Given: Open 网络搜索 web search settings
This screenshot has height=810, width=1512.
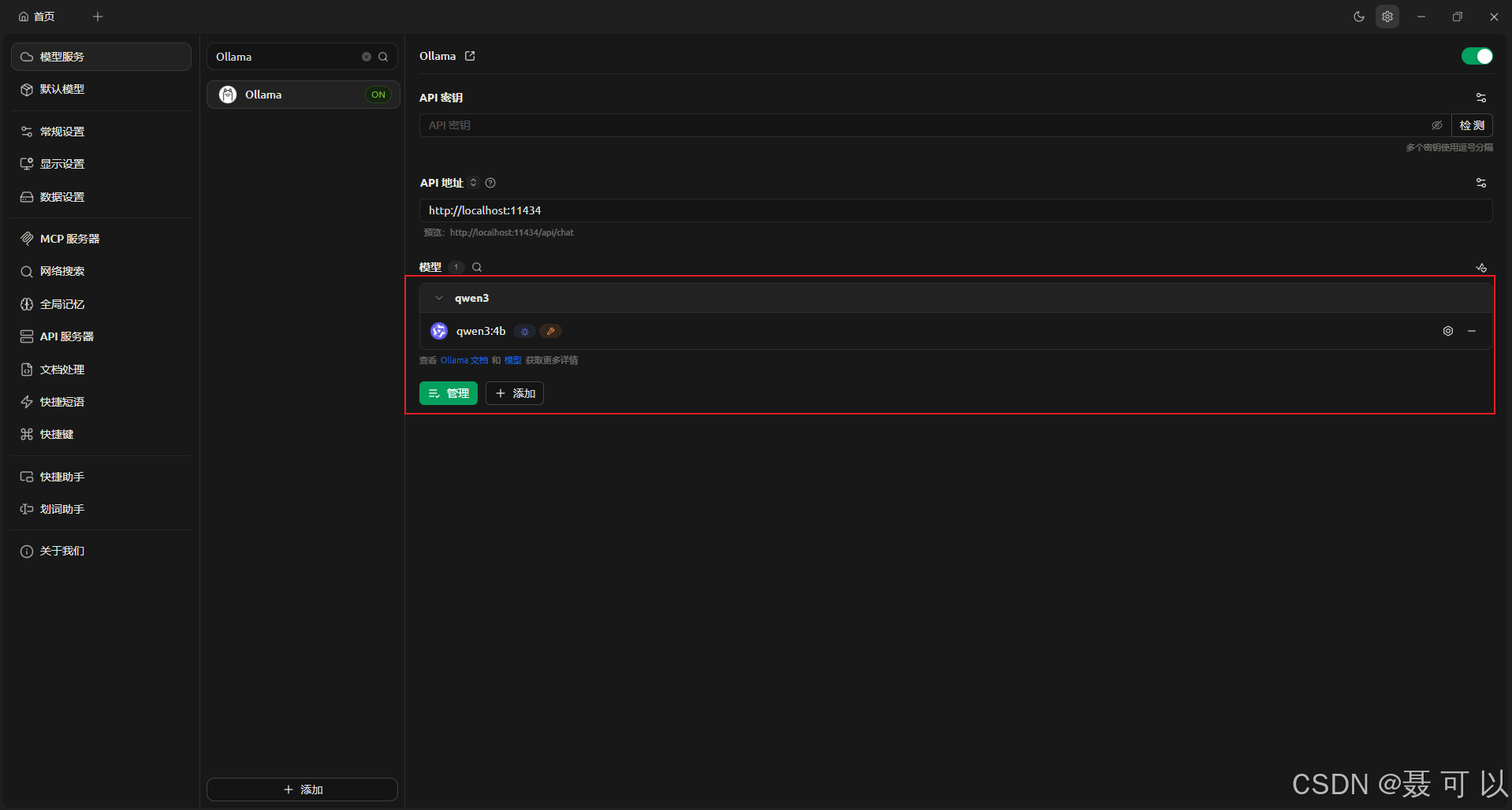Looking at the screenshot, I should [x=101, y=271].
